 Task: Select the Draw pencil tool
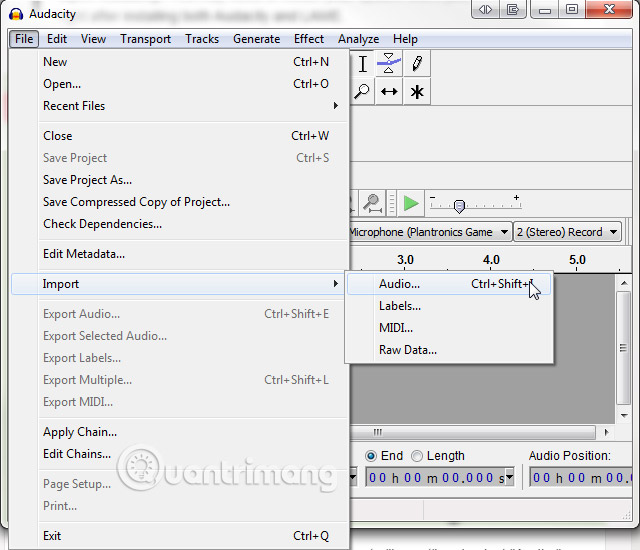(x=417, y=64)
